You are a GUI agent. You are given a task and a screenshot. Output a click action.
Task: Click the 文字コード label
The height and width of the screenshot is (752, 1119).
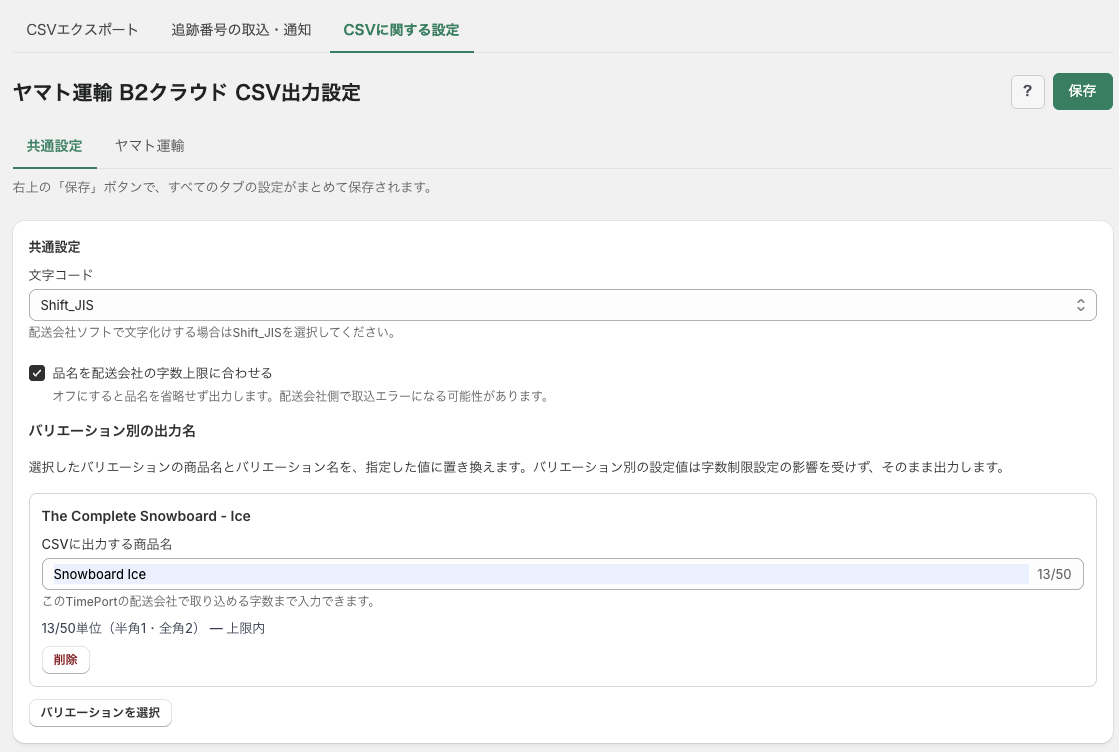(x=61, y=275)
